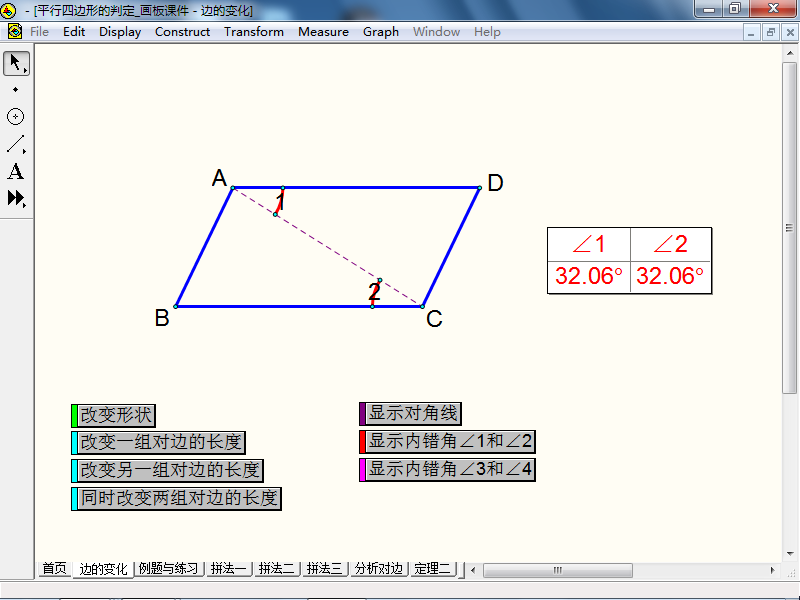Click the 改变形状 action button
800x600 pixels.
(113, 415)
